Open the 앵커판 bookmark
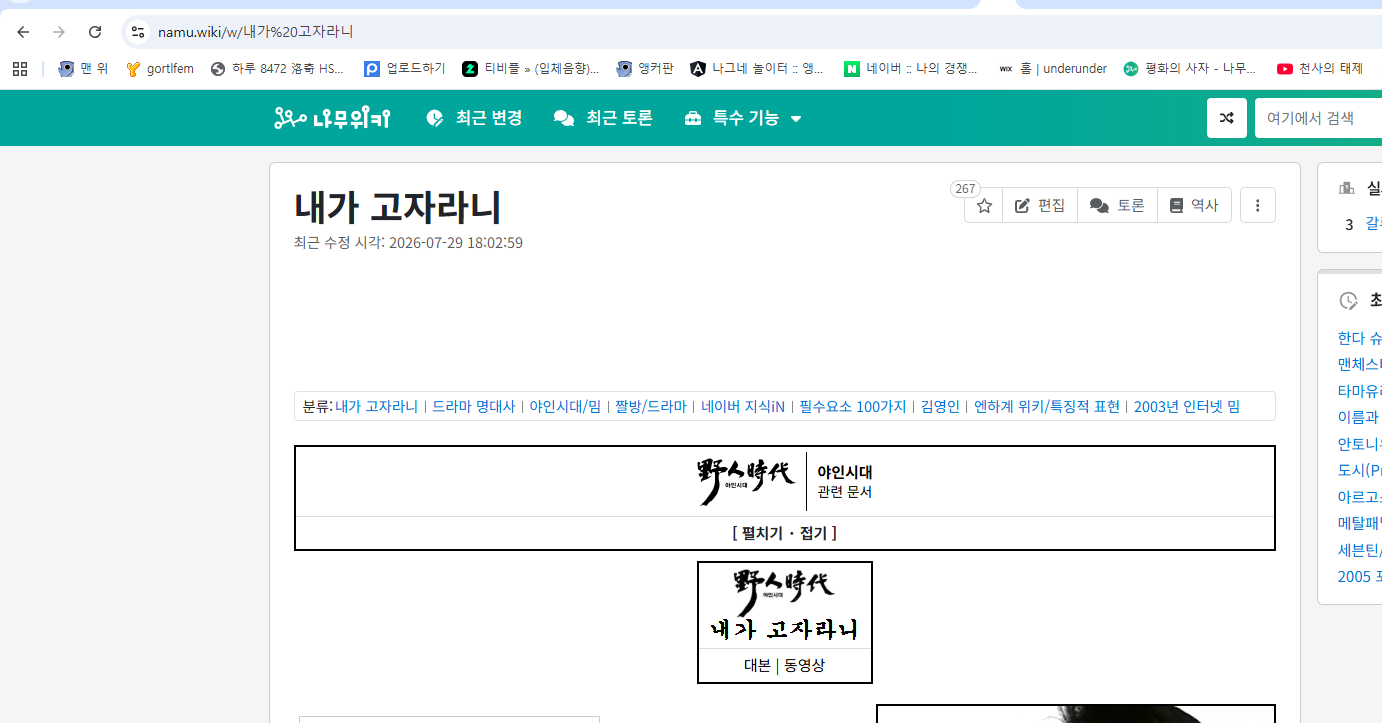The image size is (1382, 723). [645, 68]
